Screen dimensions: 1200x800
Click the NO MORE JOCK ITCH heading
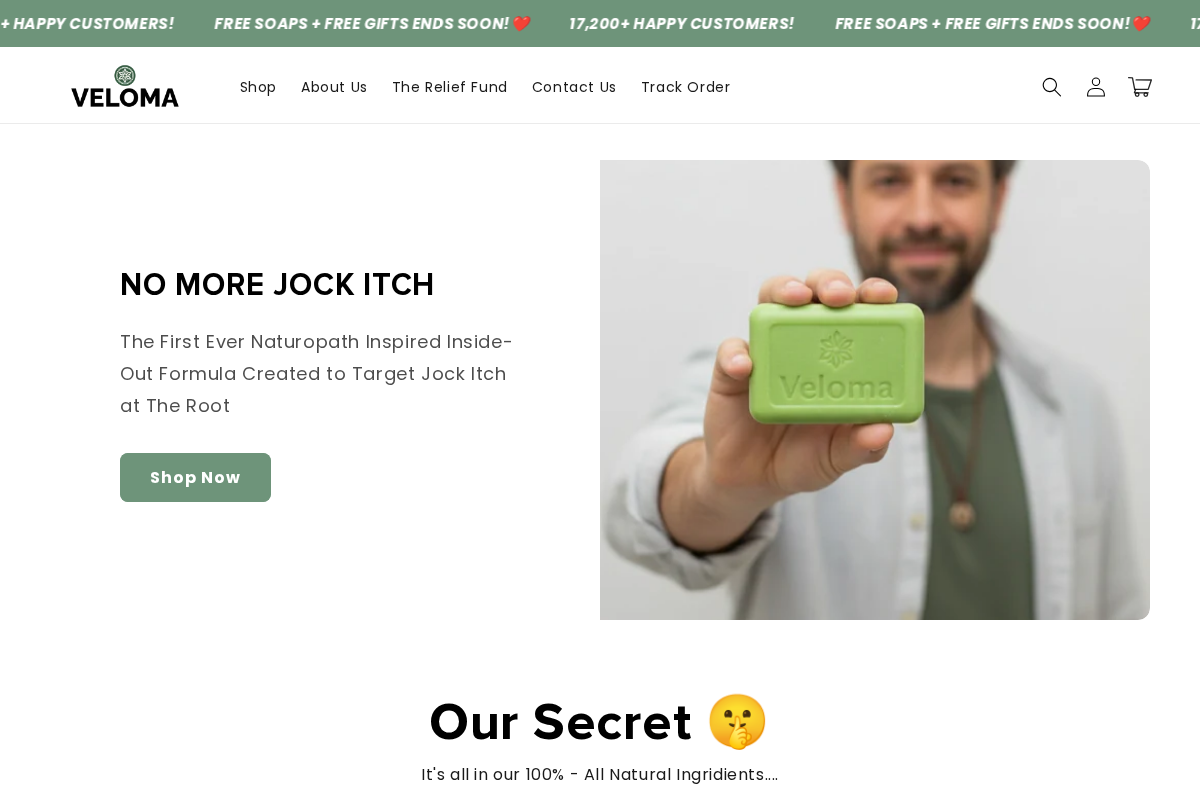(277, 284)
